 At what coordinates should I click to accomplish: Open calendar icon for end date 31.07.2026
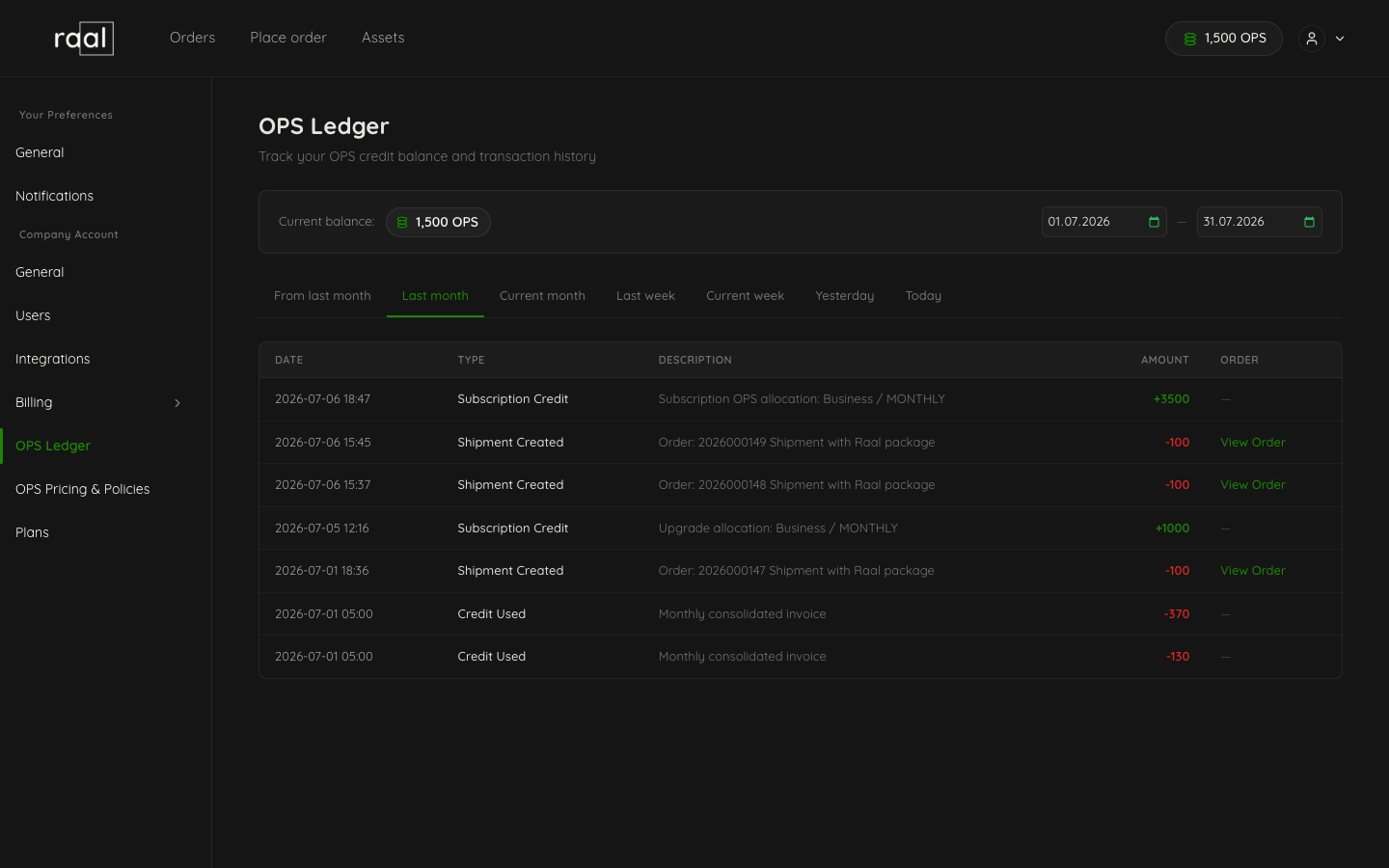tap(1309, 222)
